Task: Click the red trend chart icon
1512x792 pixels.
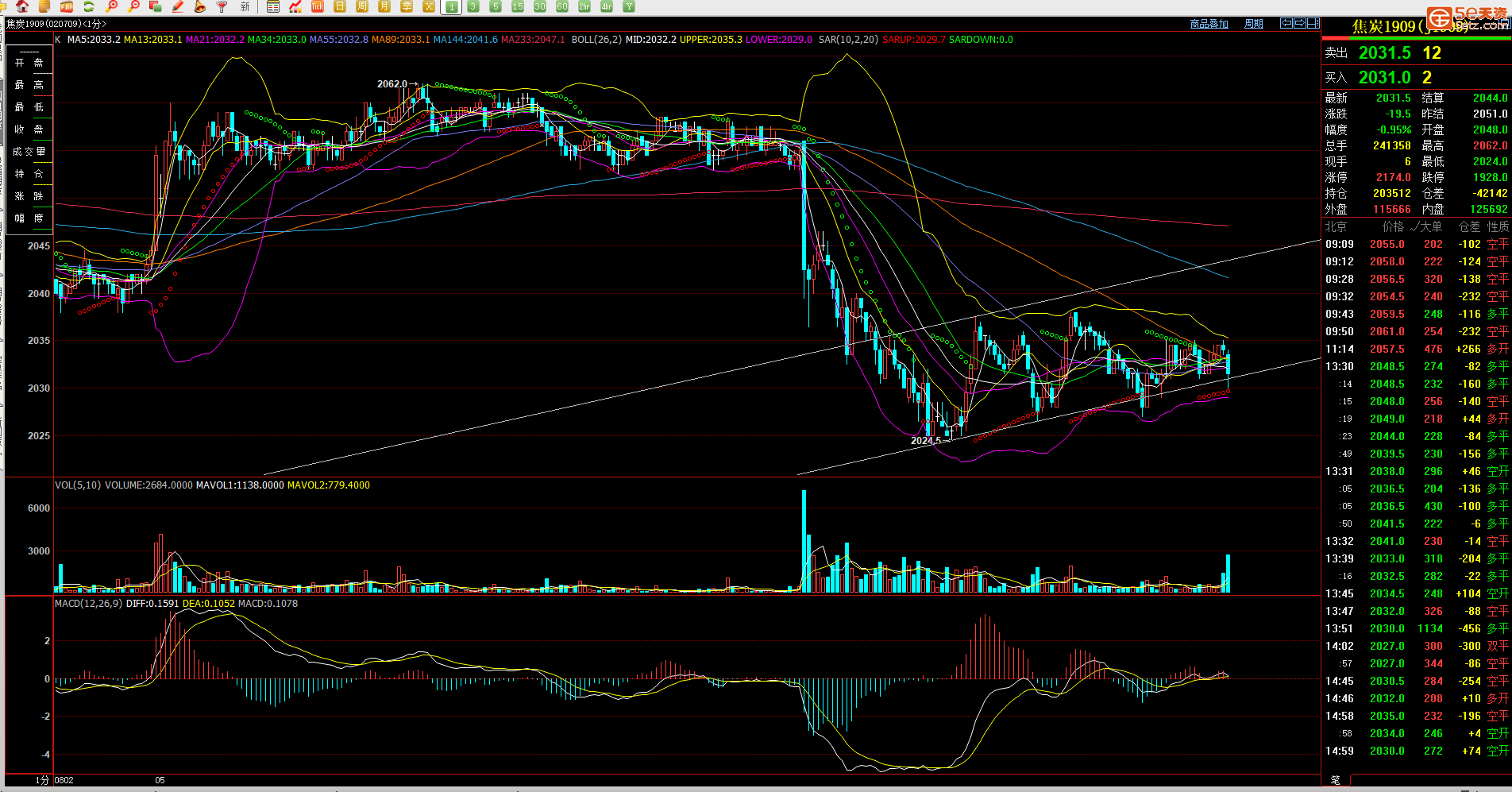Action: pyautogui.click(x=295, y=6)
